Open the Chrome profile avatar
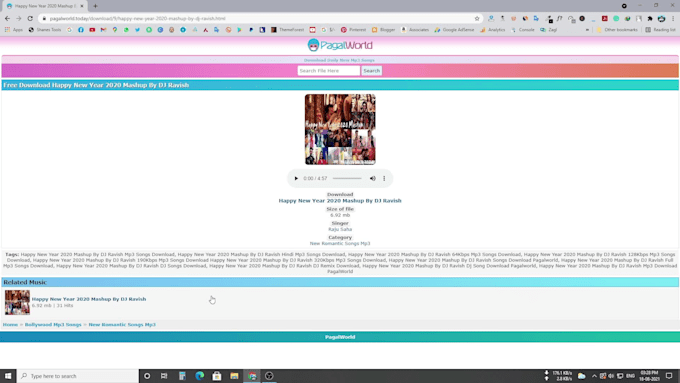680x383 pixels. click(661, 19)
